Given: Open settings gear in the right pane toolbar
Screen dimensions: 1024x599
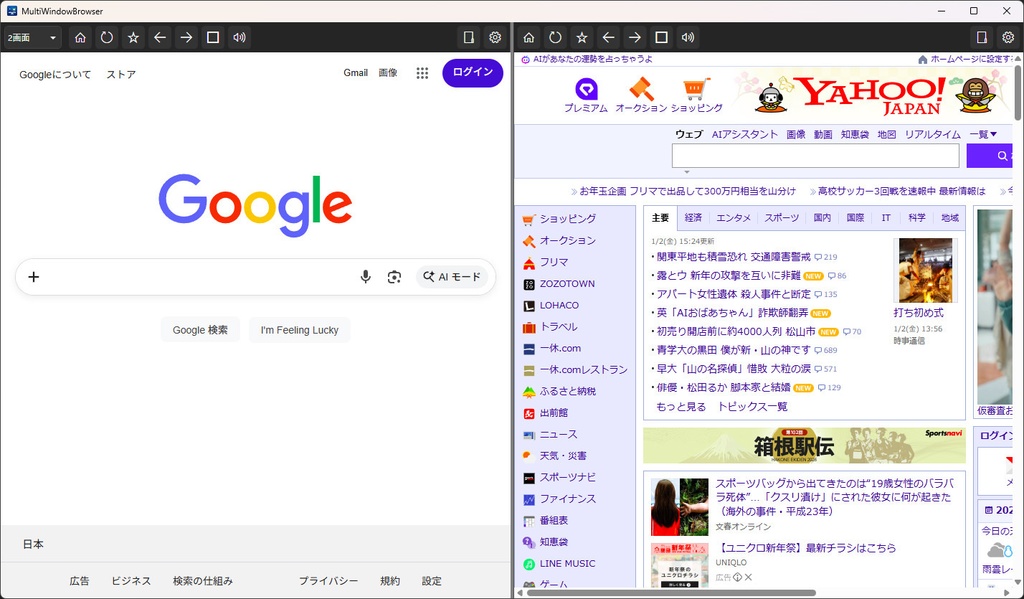Looking at the screenshot, I should click(x=1008, y=37).
